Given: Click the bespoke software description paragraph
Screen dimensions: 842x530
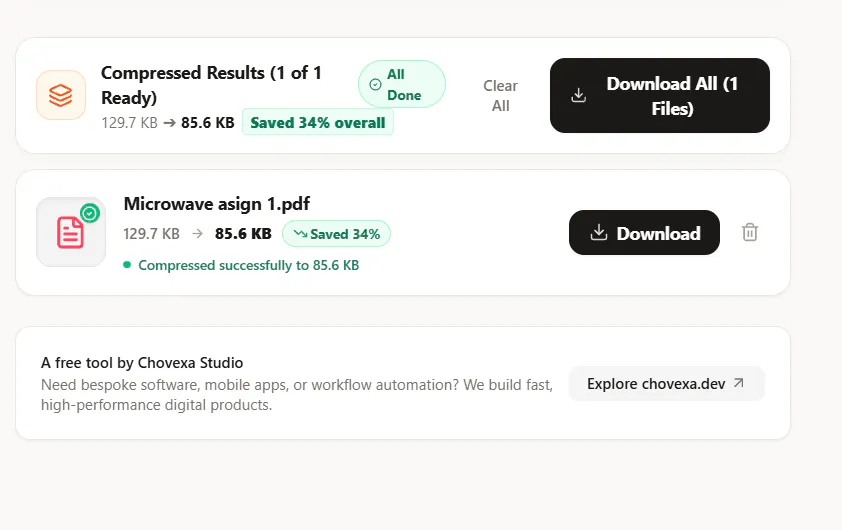Looking at the screenshot, I should click(296, 395).
